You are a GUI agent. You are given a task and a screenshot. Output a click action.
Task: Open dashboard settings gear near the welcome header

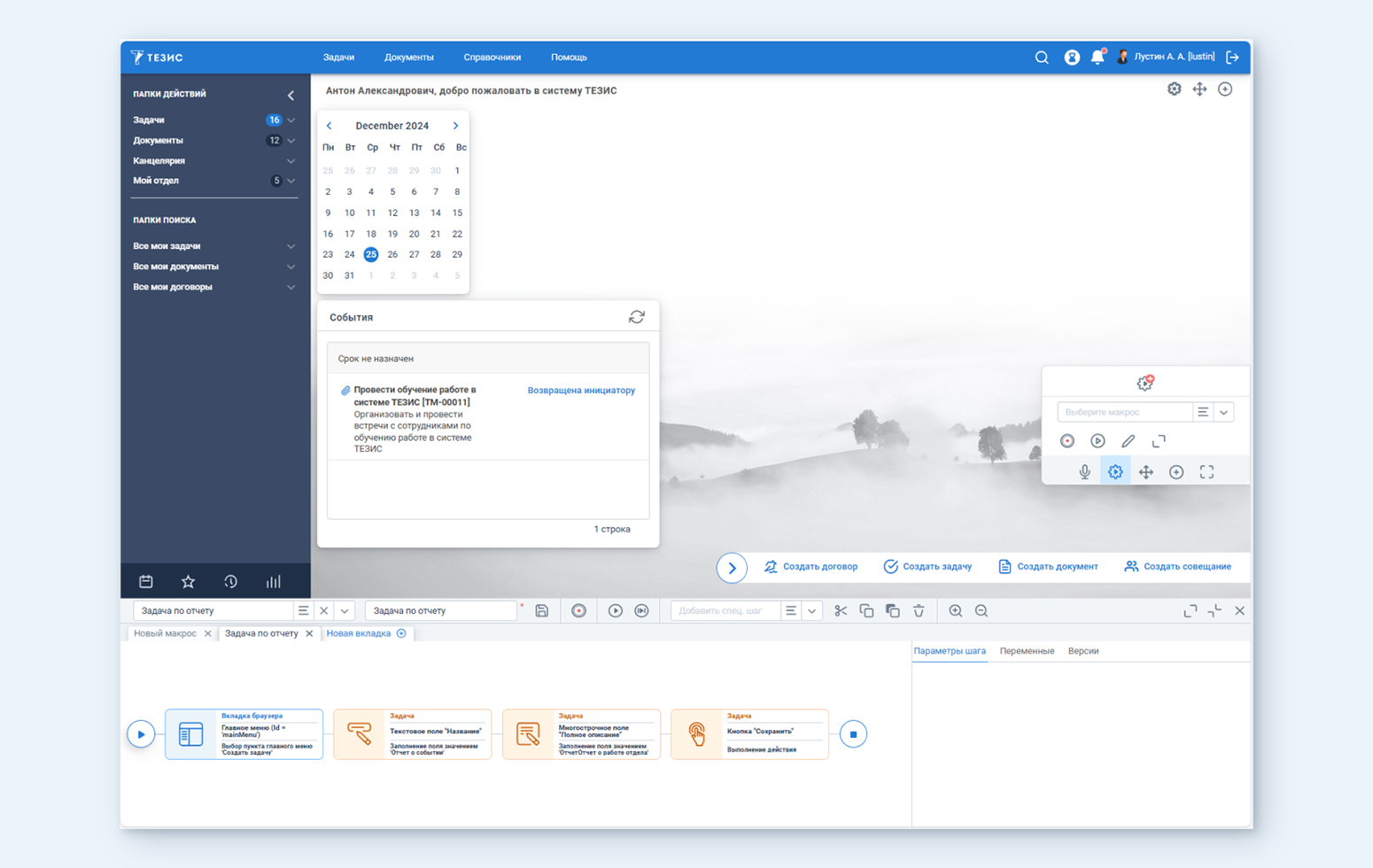1174,89
